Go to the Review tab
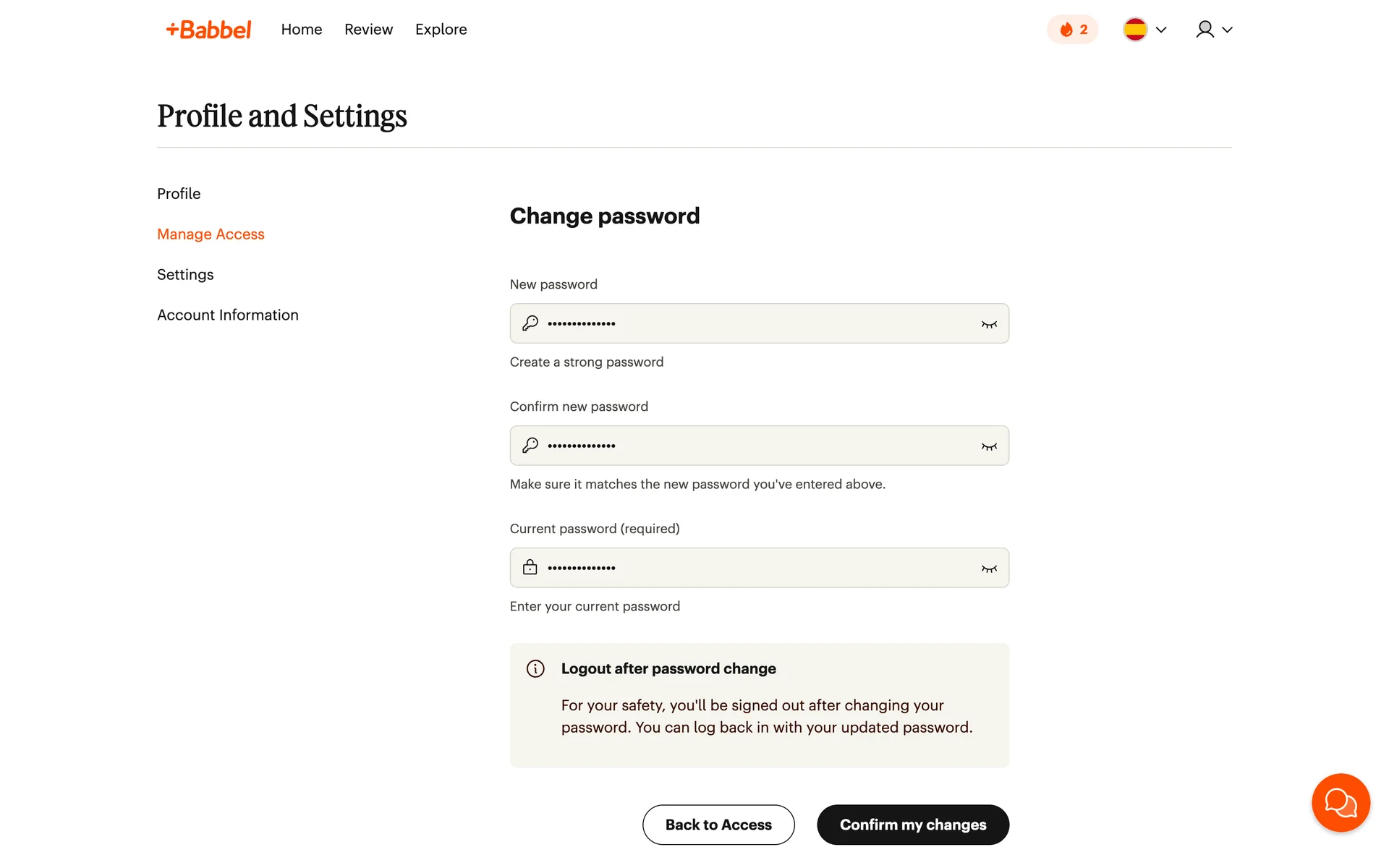 pyautogui.click(x=368, y=30)
